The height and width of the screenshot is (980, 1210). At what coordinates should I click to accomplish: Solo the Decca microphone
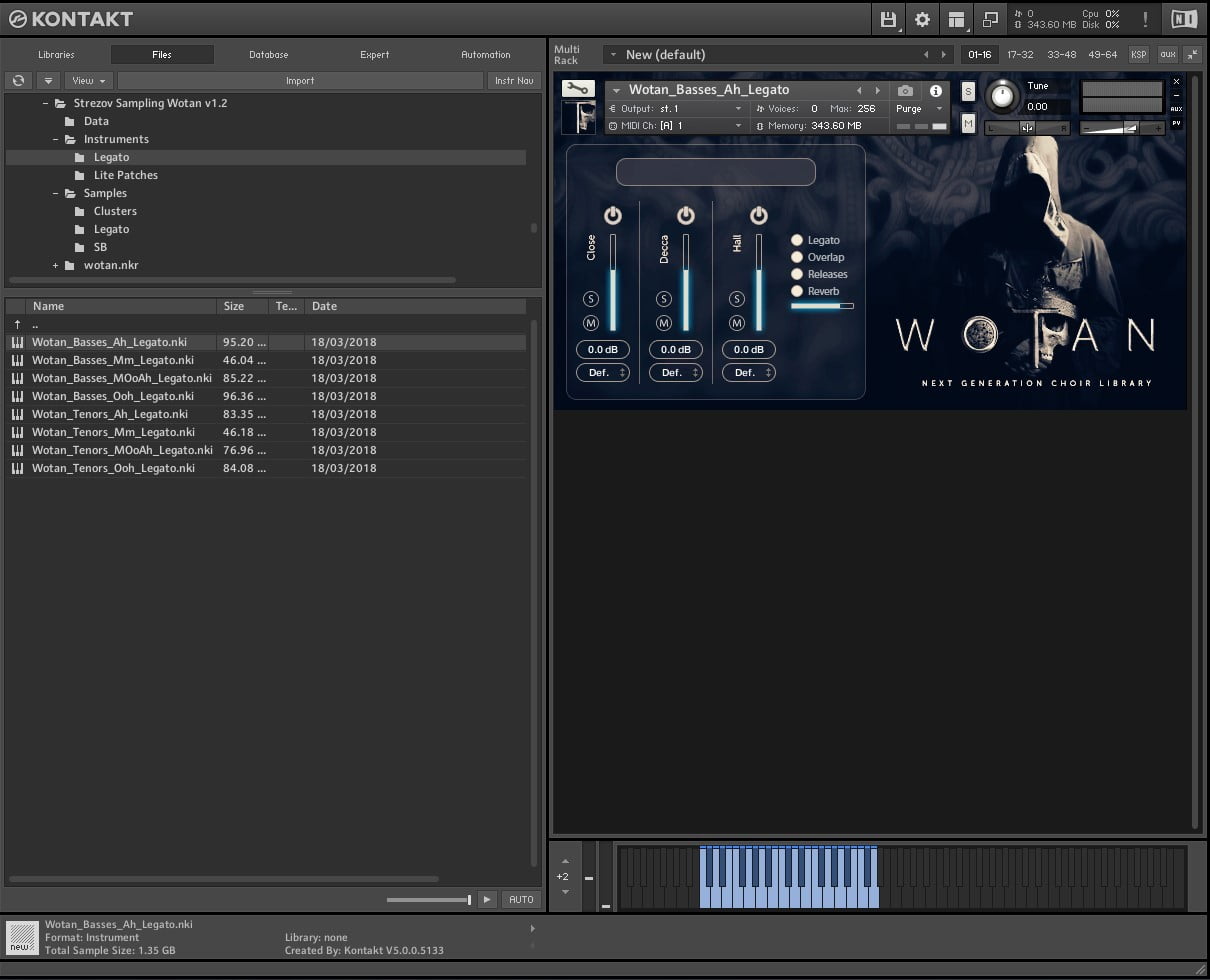tap(664, 299)
